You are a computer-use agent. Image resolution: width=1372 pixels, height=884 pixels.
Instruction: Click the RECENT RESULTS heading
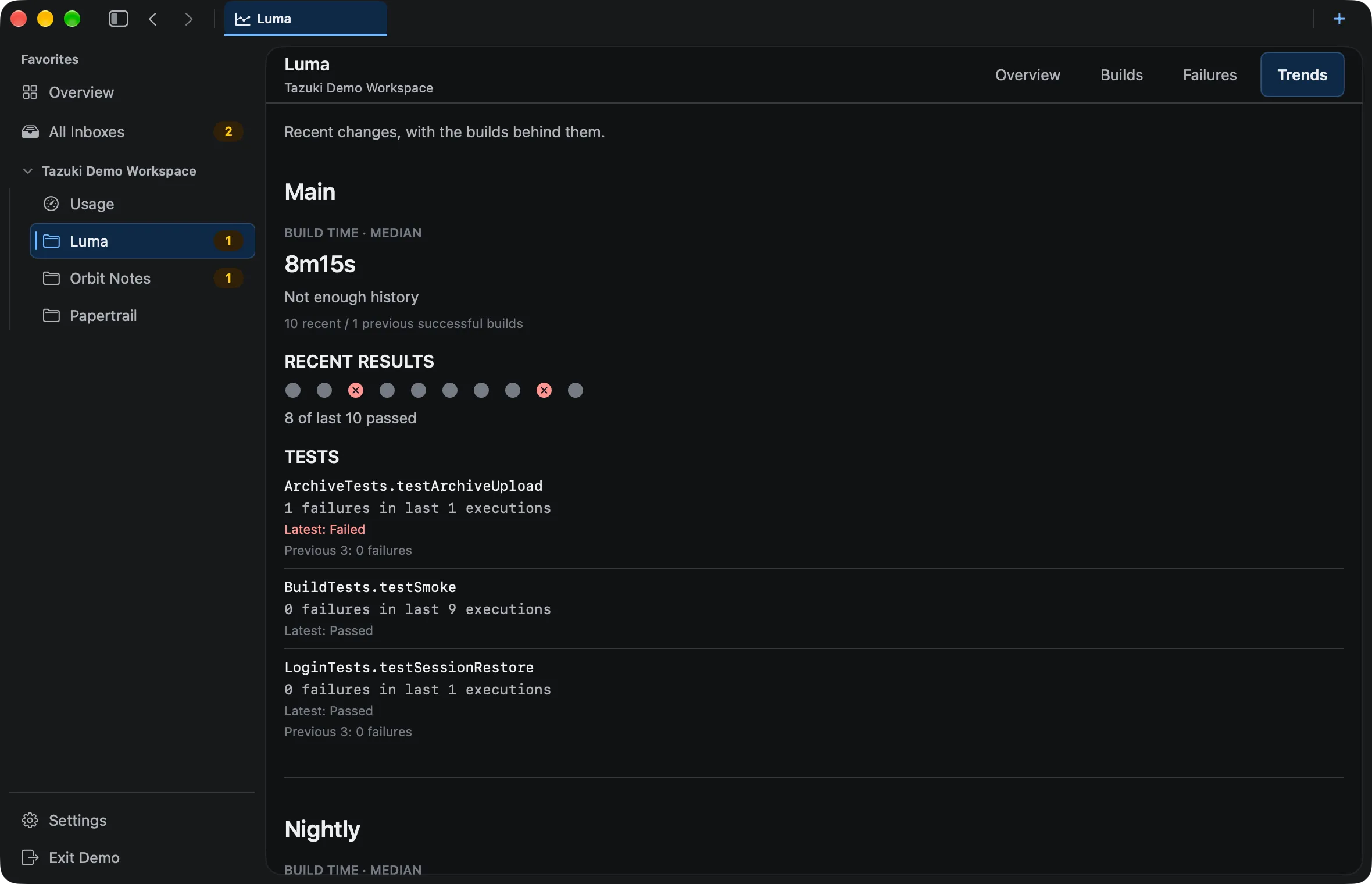point(359,362)
